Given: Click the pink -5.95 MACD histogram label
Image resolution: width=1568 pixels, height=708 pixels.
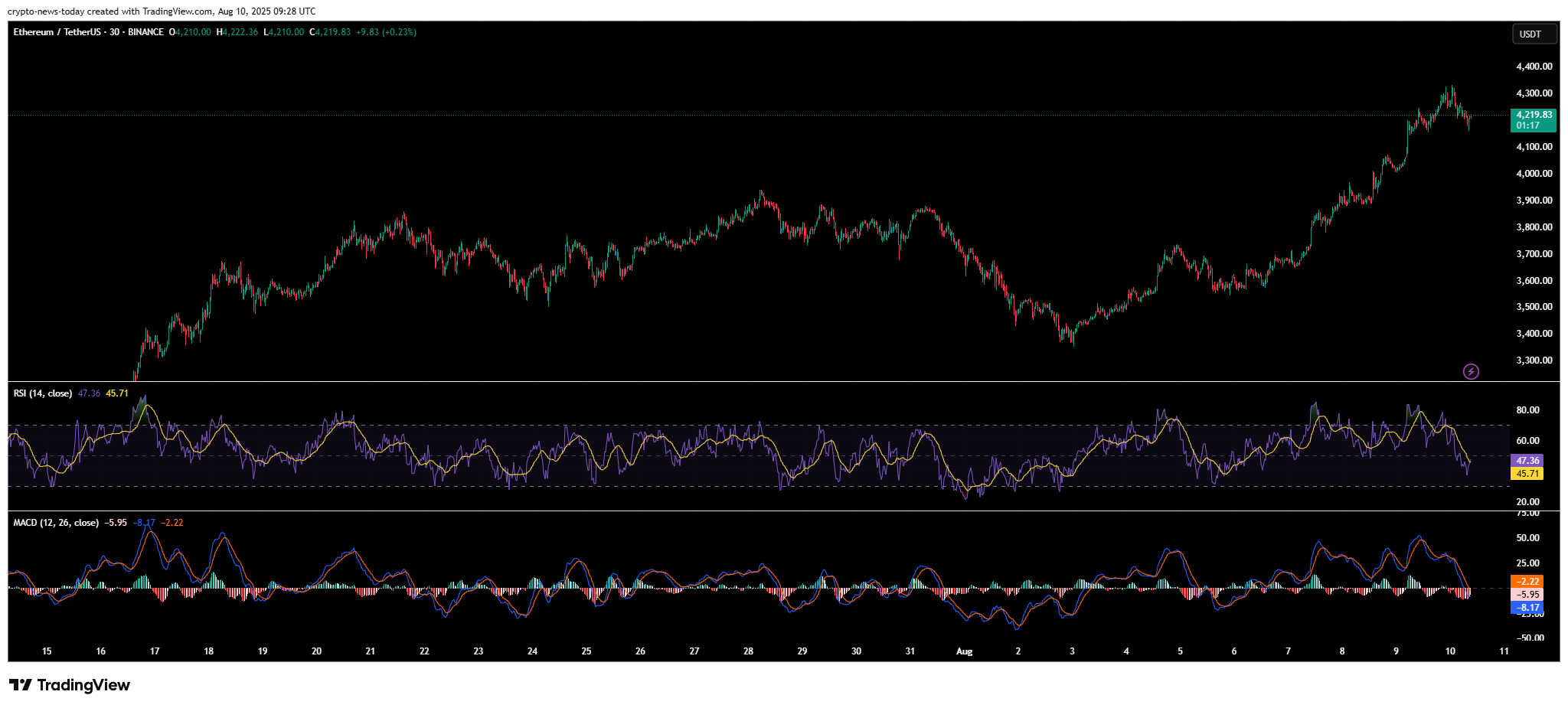Looking at the screenshot, I should (1527, 595).
